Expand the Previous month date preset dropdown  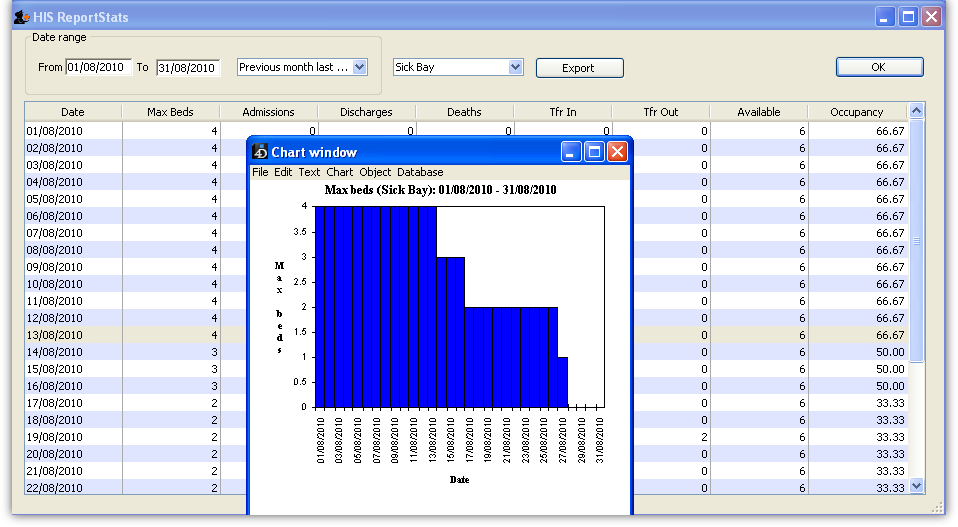click(x=360, y=67)
